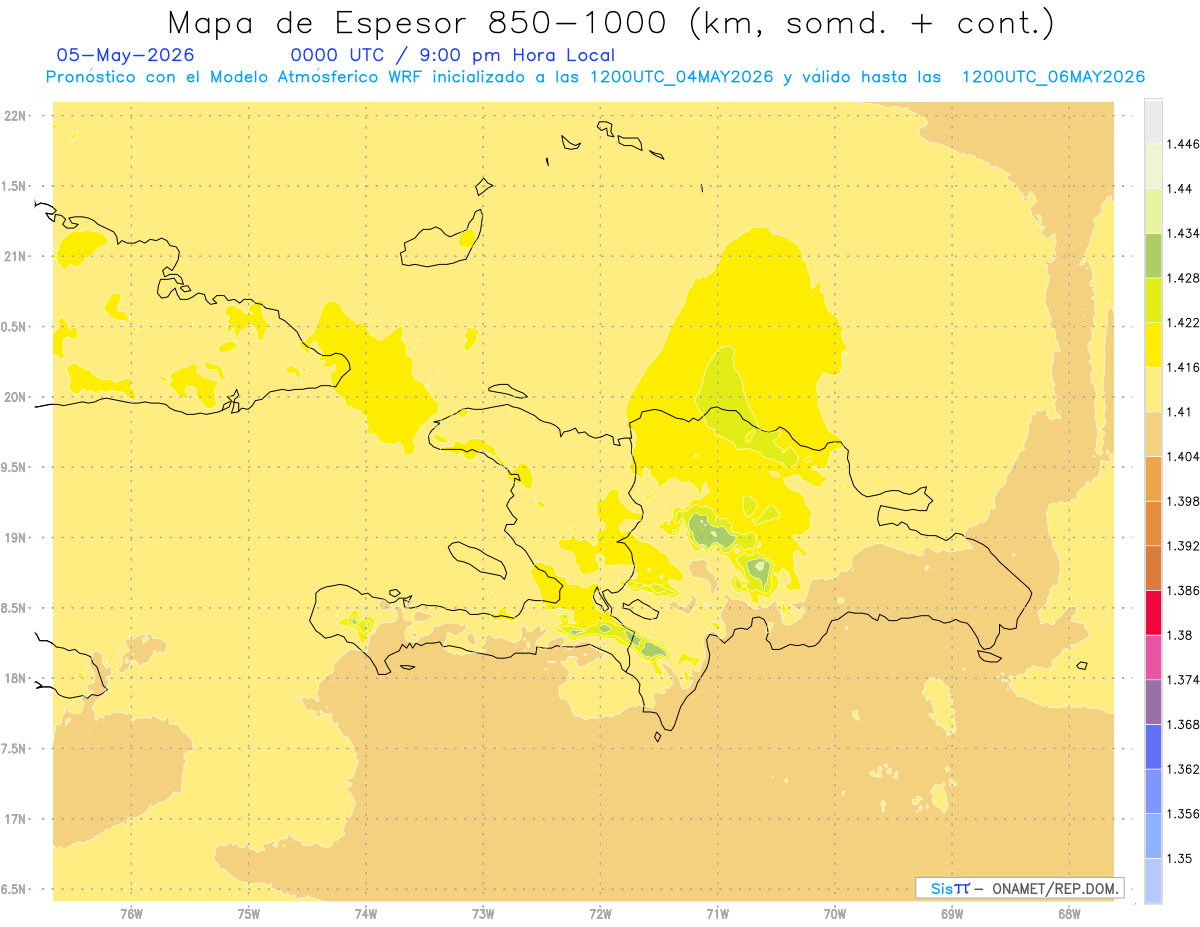Select the 05-May-2026 date text

click(126, 55)
